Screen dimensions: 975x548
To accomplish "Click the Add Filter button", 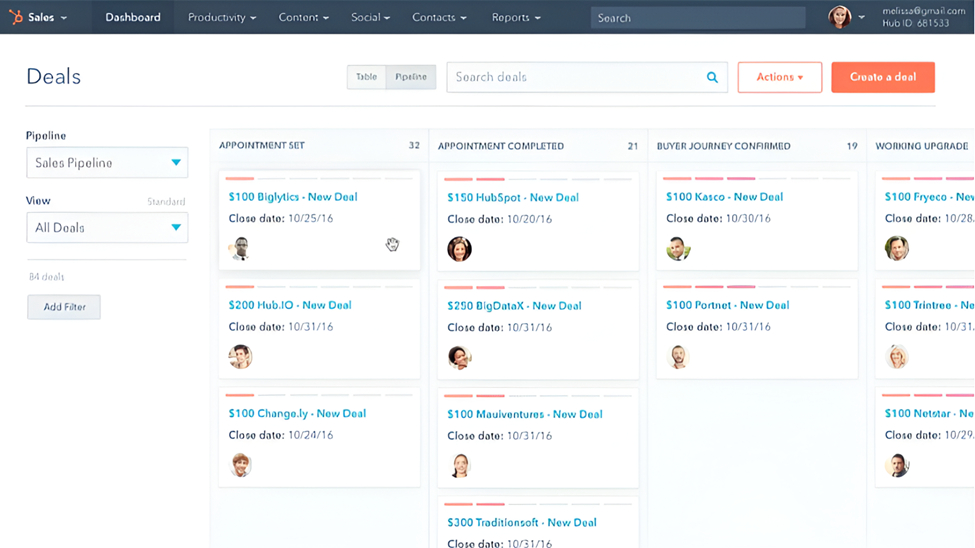I will click(x=64, y=307).
